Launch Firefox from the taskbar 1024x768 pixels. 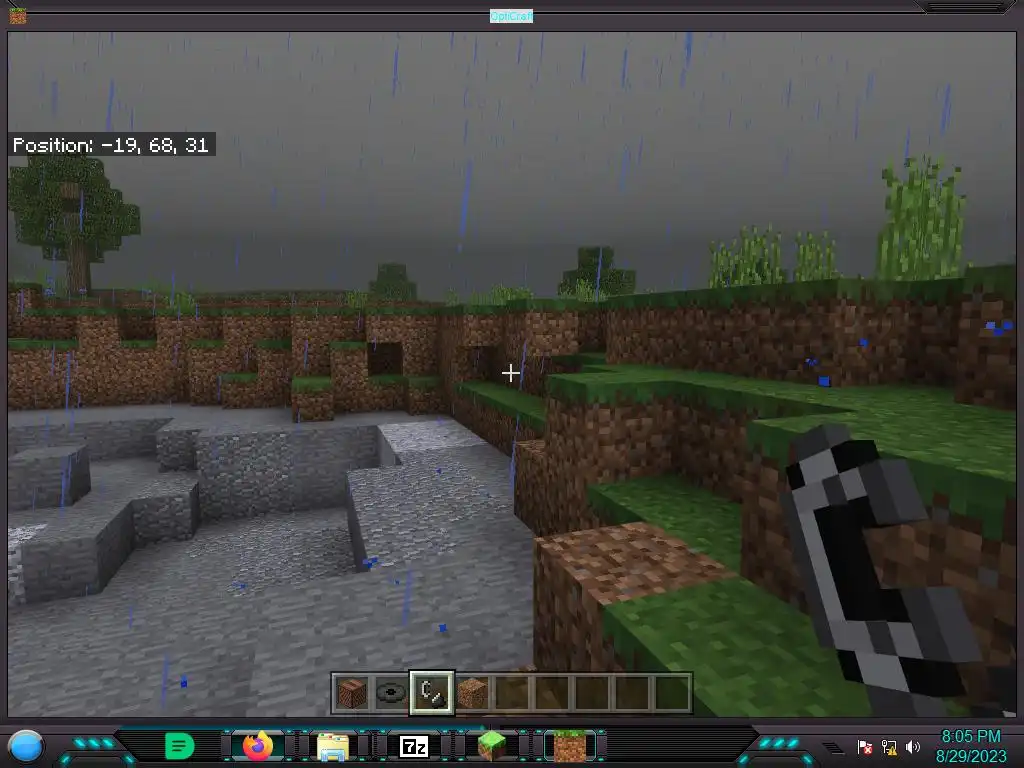click(257, 746)
